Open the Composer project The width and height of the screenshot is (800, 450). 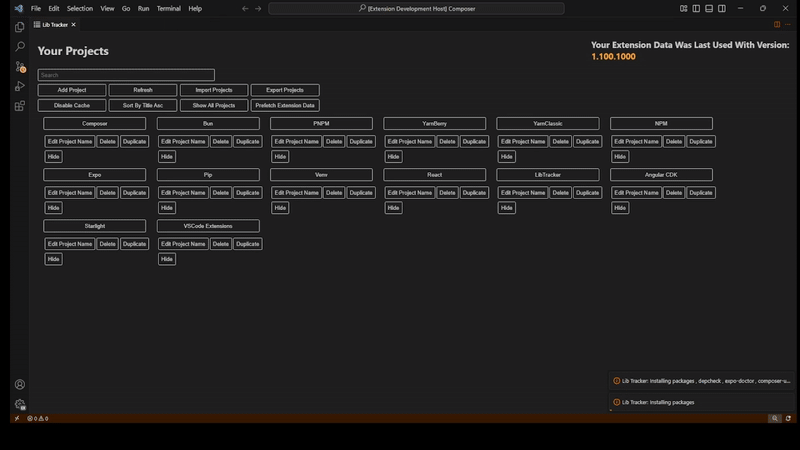point(94,123)
